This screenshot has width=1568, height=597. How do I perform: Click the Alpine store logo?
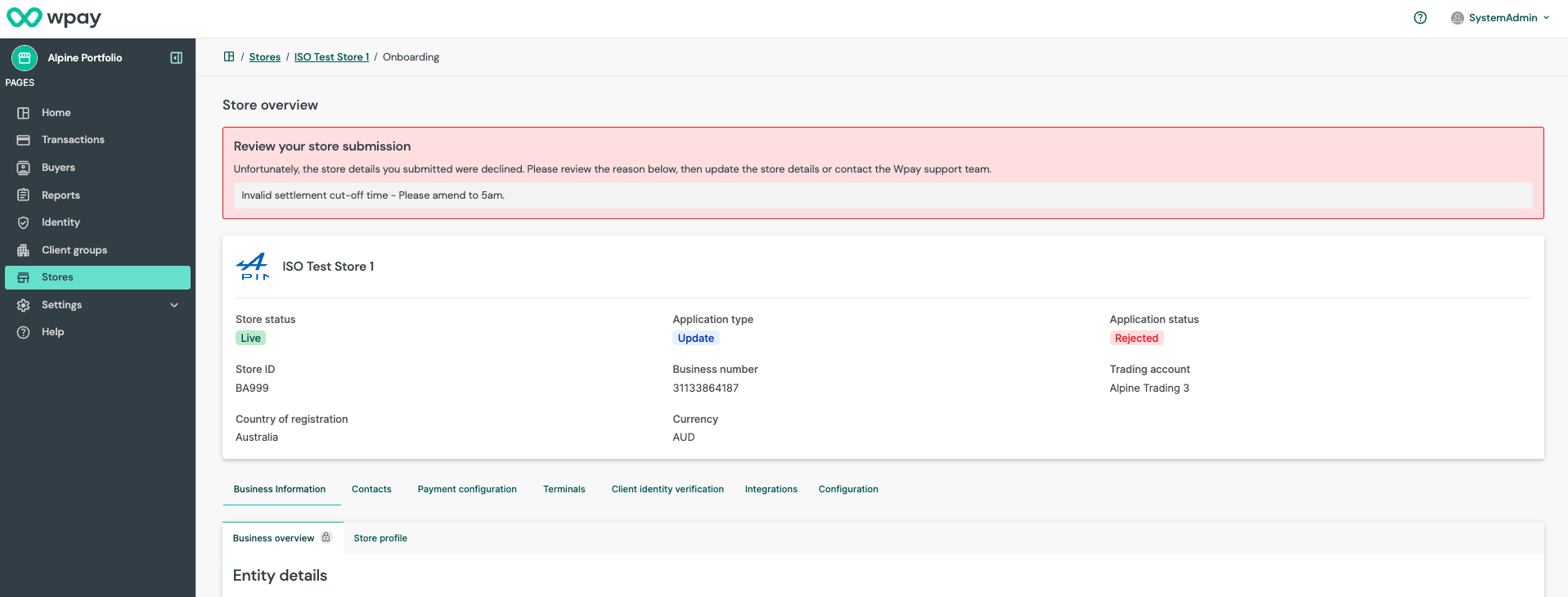tap(253, 267)
